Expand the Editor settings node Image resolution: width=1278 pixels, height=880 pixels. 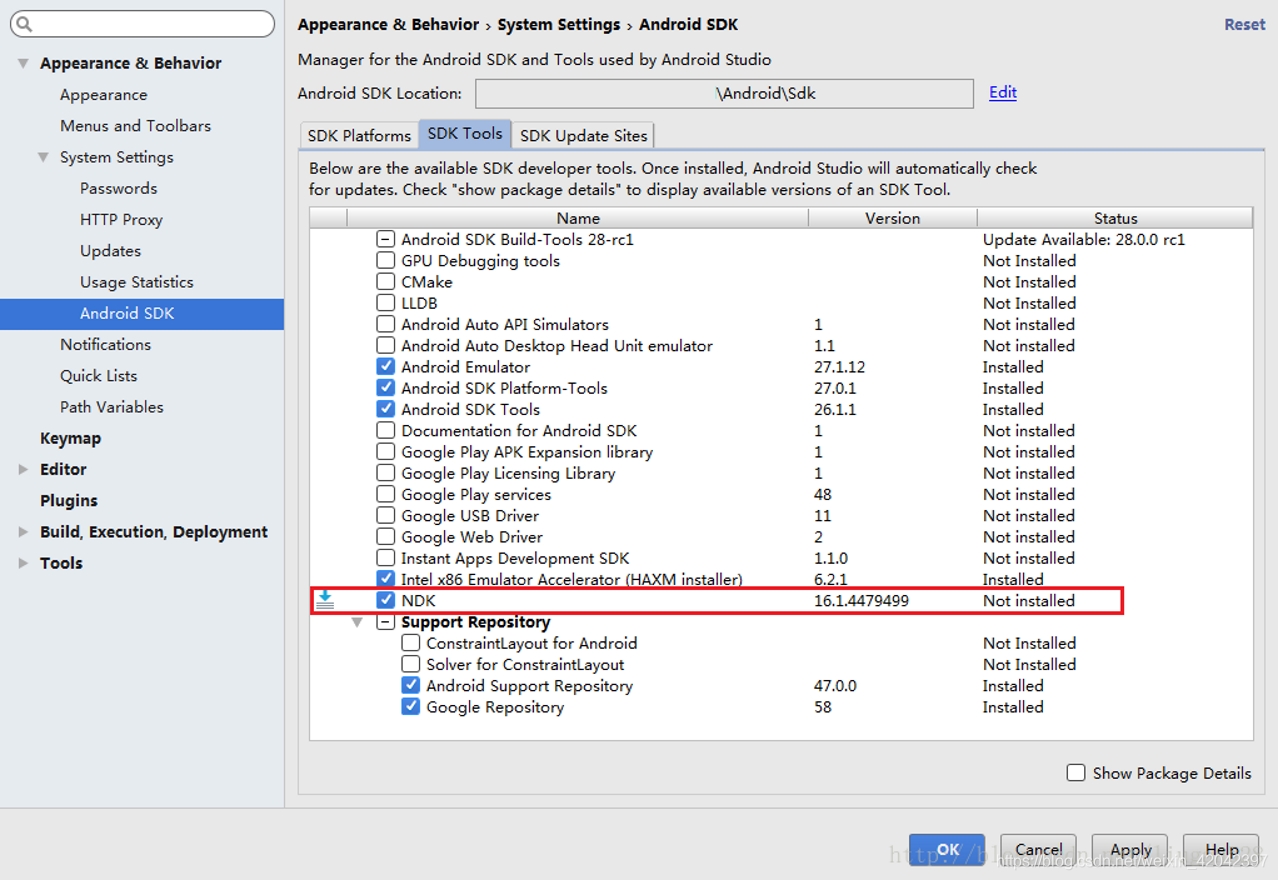point(22,469)
